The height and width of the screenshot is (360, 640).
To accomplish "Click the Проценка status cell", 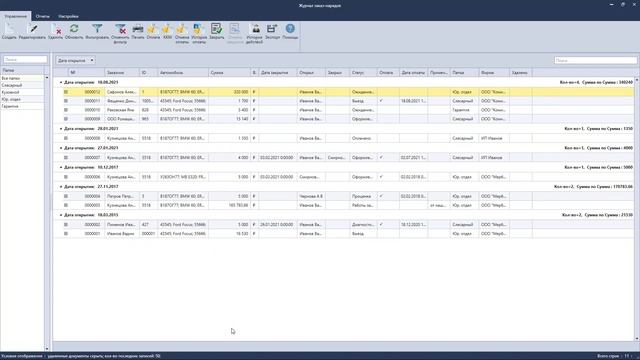I will [x=363, y=196].
